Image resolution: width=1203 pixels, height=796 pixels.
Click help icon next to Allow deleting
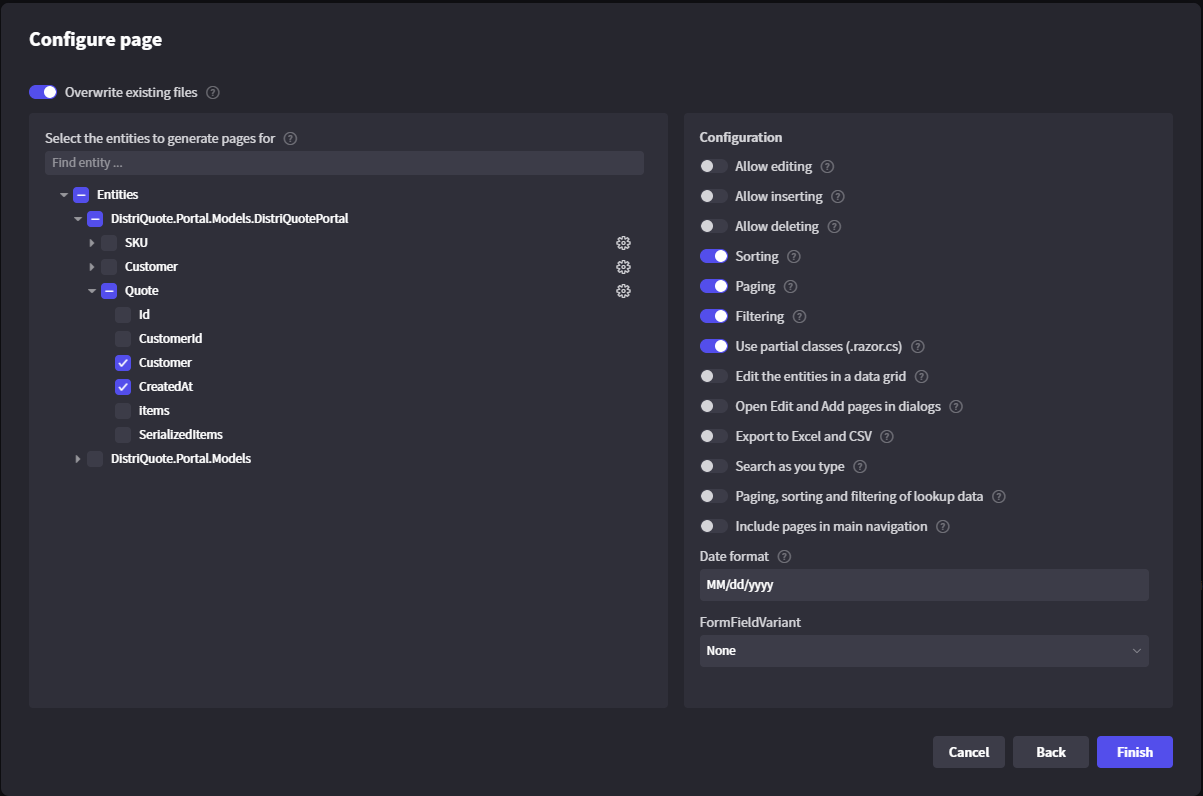pyautogui.click(x=834, y=227)
